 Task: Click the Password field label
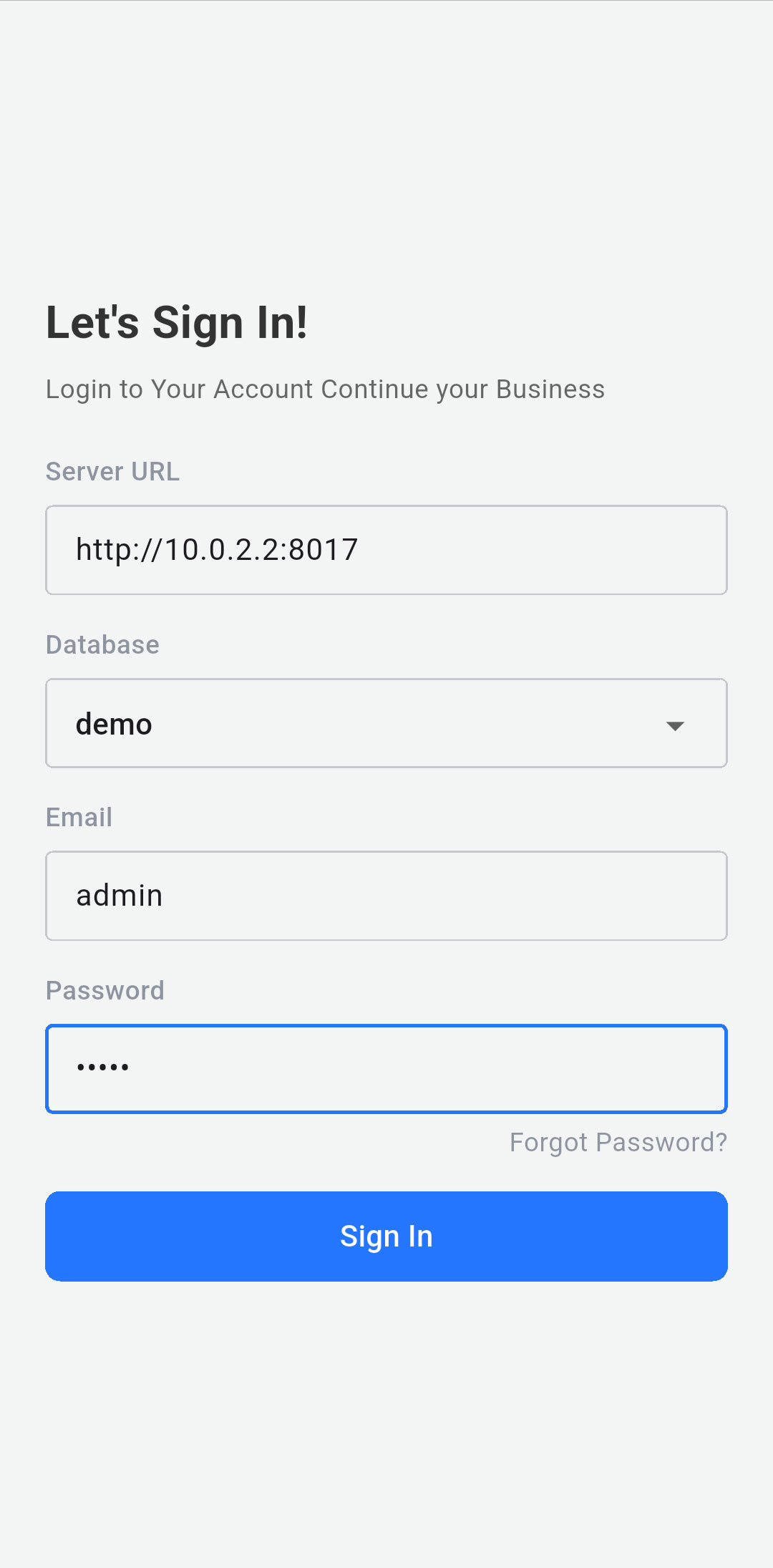point(105,991)
